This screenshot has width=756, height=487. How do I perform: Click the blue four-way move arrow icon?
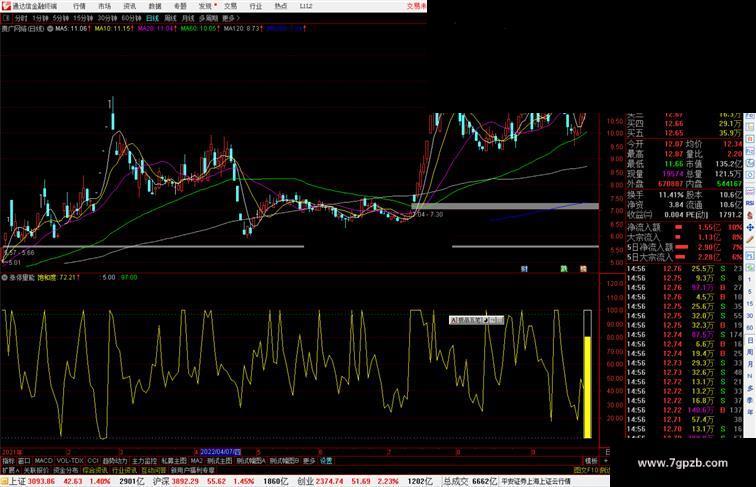[750, 227]
